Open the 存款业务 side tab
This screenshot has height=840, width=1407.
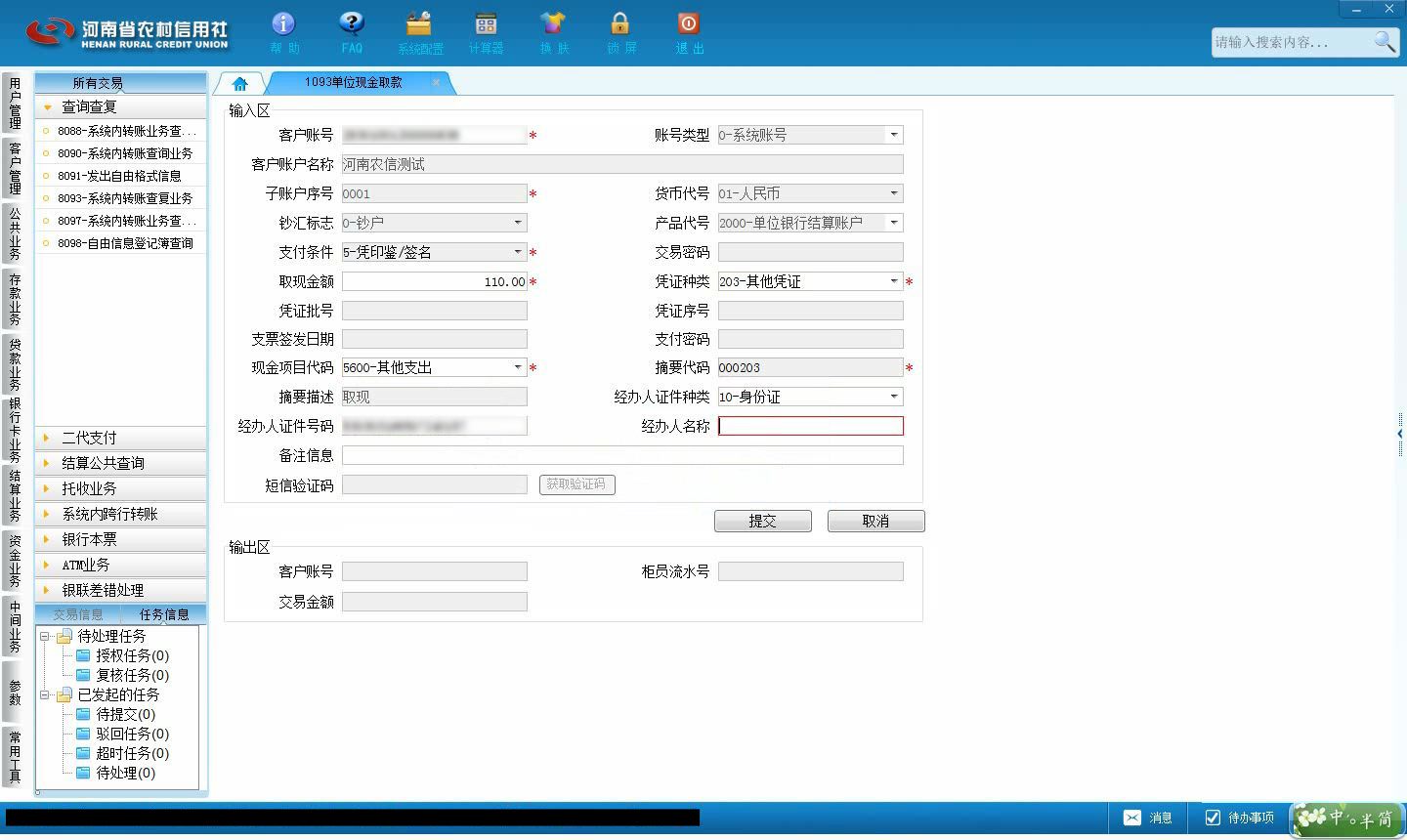pyautogui.click(x=15, y=299)
